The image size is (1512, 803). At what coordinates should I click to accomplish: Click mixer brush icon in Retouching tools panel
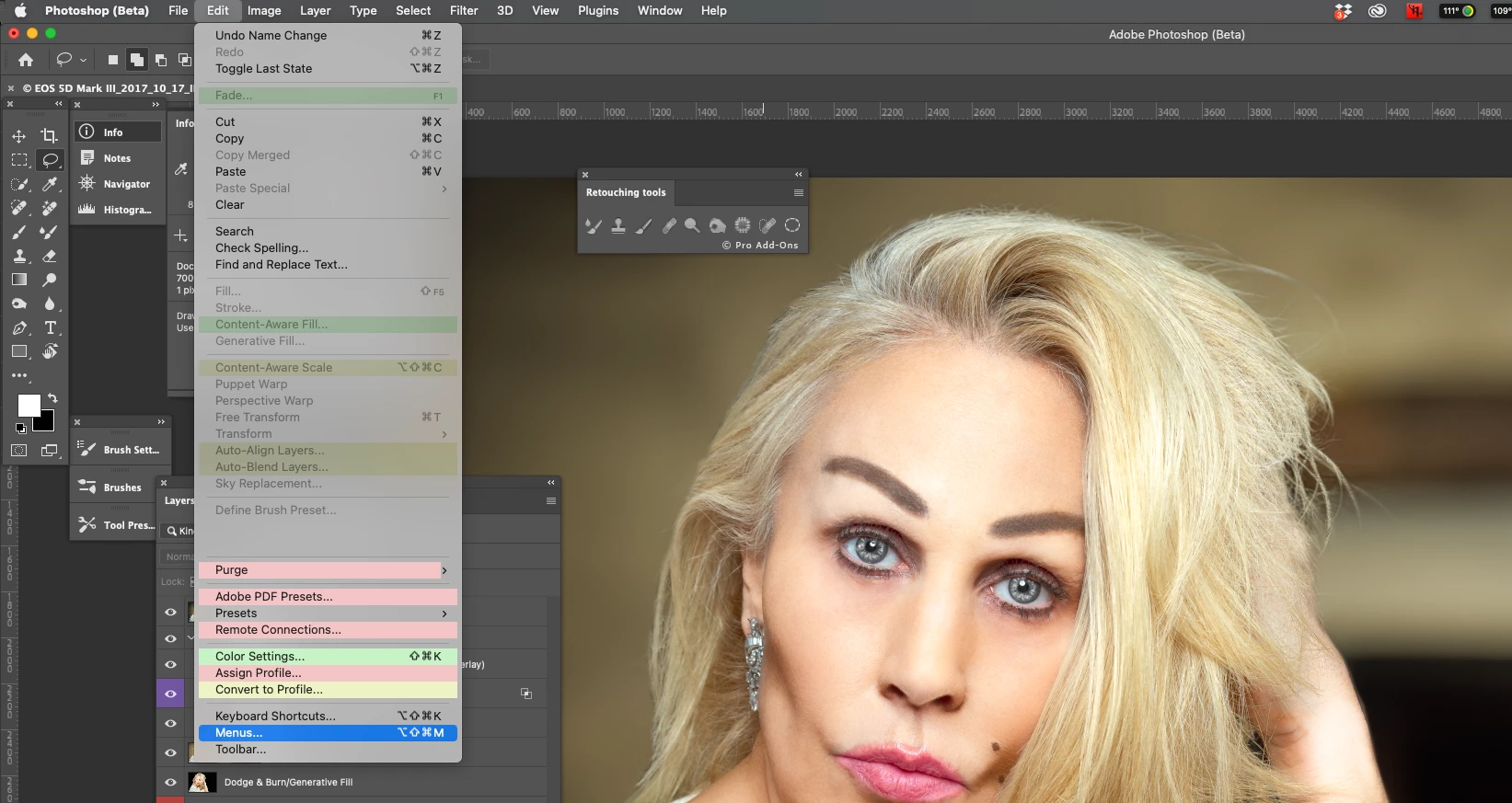594,225
